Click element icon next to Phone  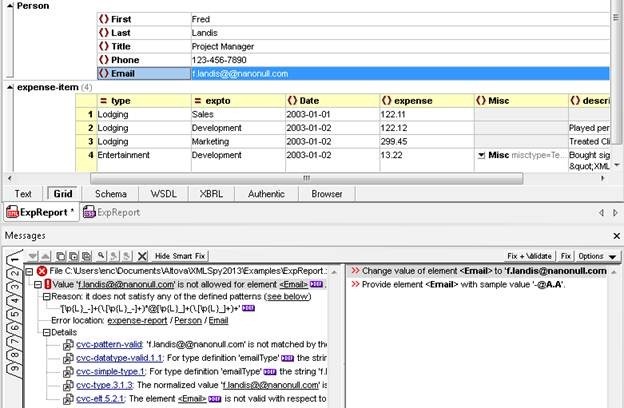[104, 60]
